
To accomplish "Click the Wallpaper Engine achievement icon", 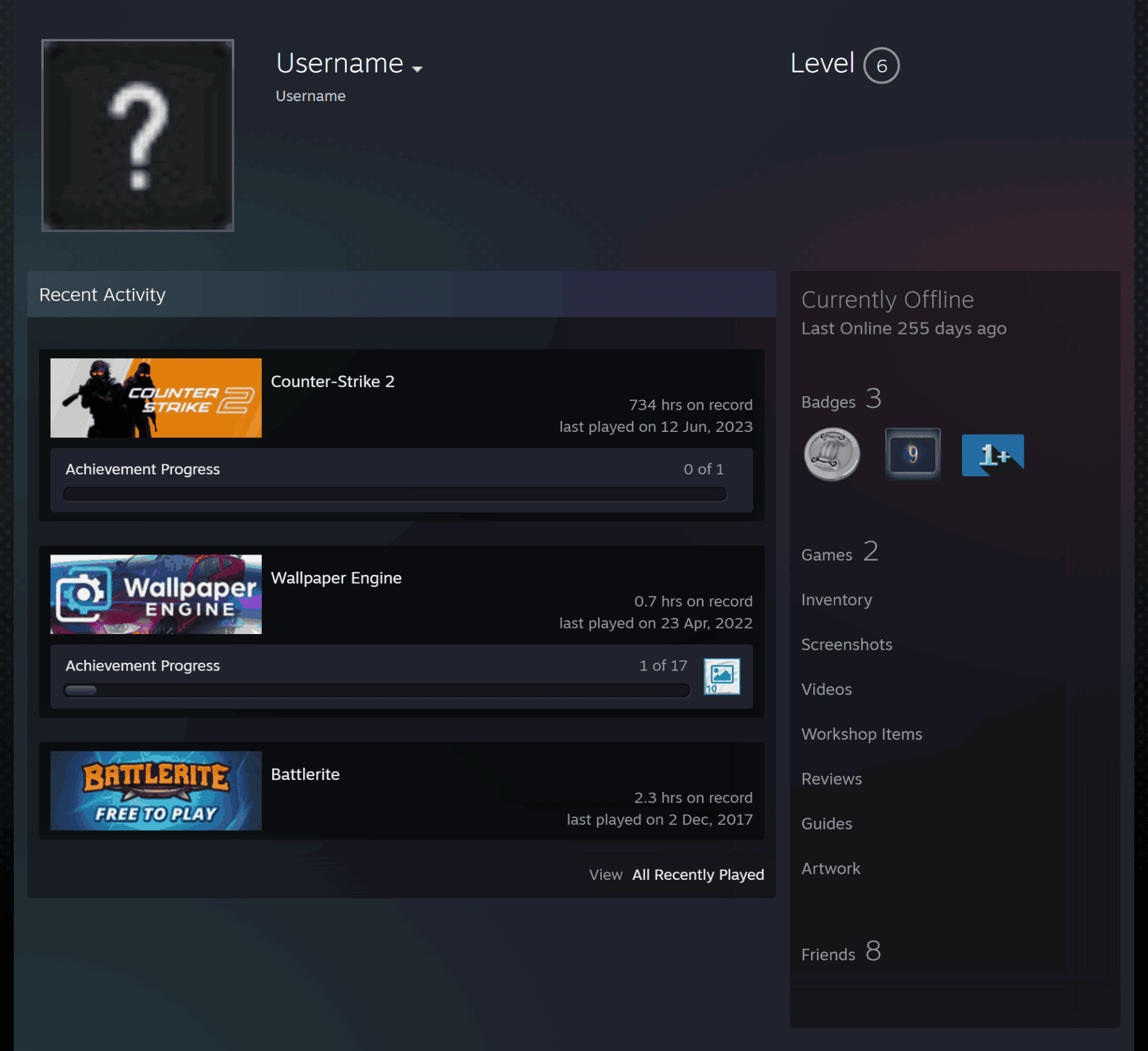I will coord(722,676).
